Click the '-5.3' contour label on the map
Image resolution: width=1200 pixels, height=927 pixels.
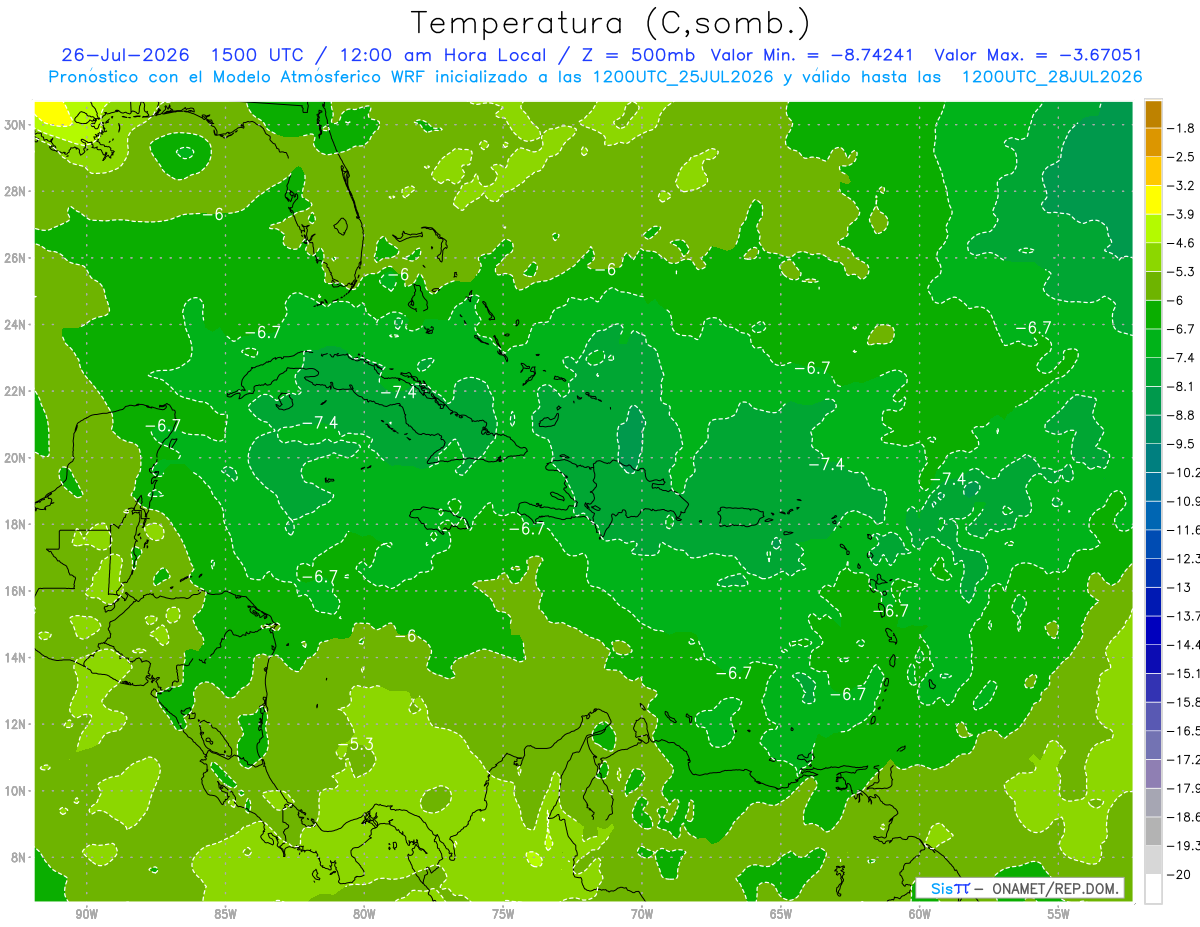[355, 744]
